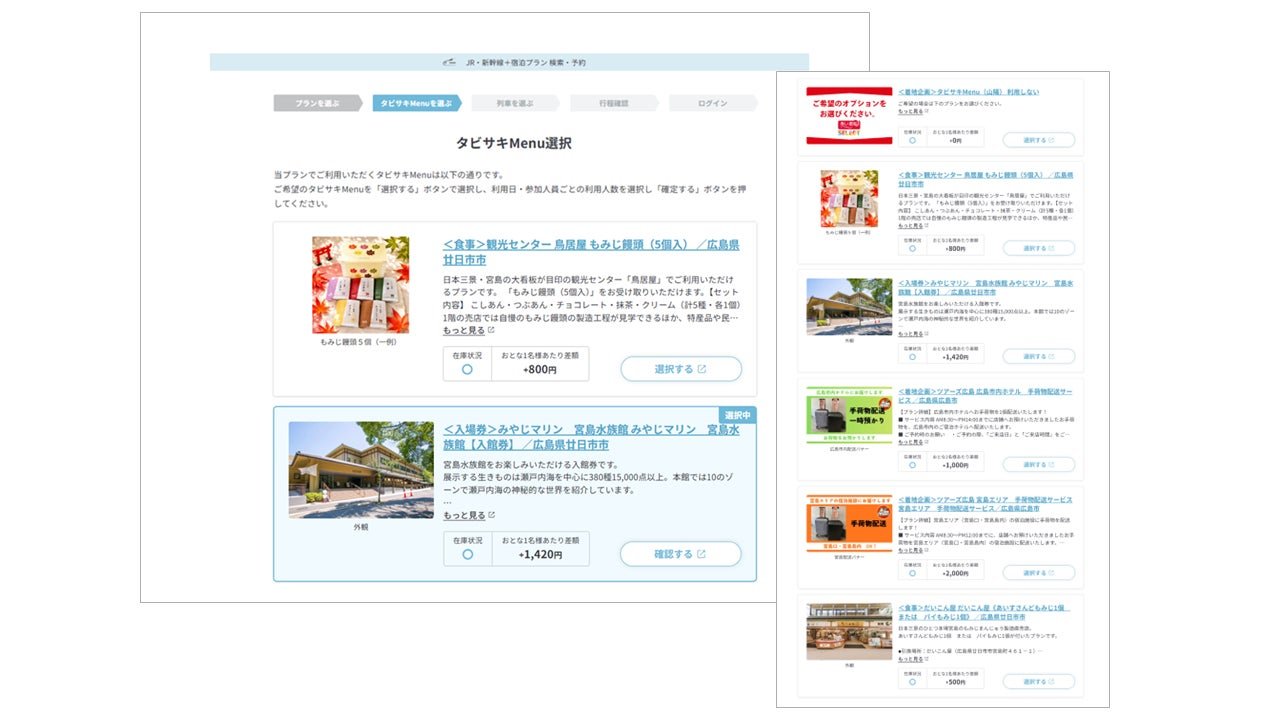The image size is (1280, 720).
Task: Click the +2,000円 price text
Action: click(955, 574)
